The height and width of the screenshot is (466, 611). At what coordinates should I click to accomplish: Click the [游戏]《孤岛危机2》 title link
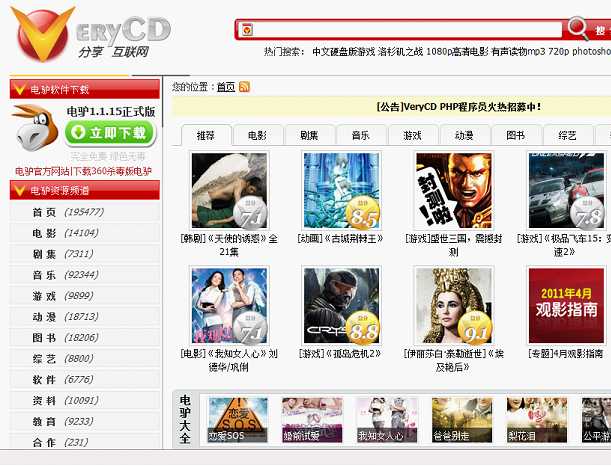point(340,354)
